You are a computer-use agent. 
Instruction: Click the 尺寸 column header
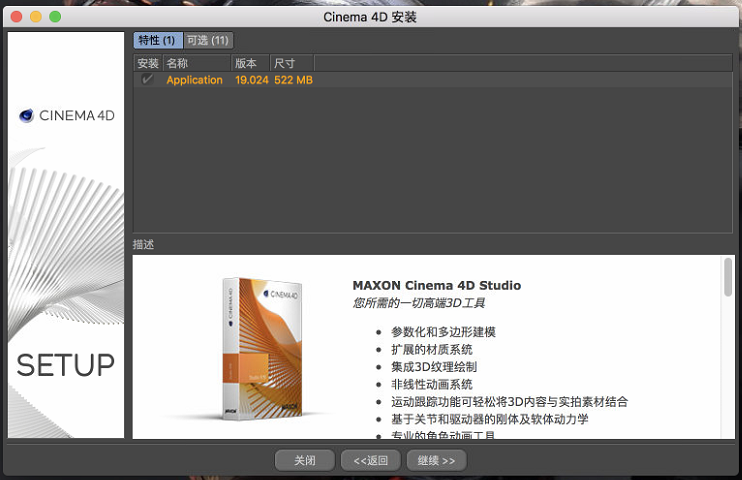point(292,63)
